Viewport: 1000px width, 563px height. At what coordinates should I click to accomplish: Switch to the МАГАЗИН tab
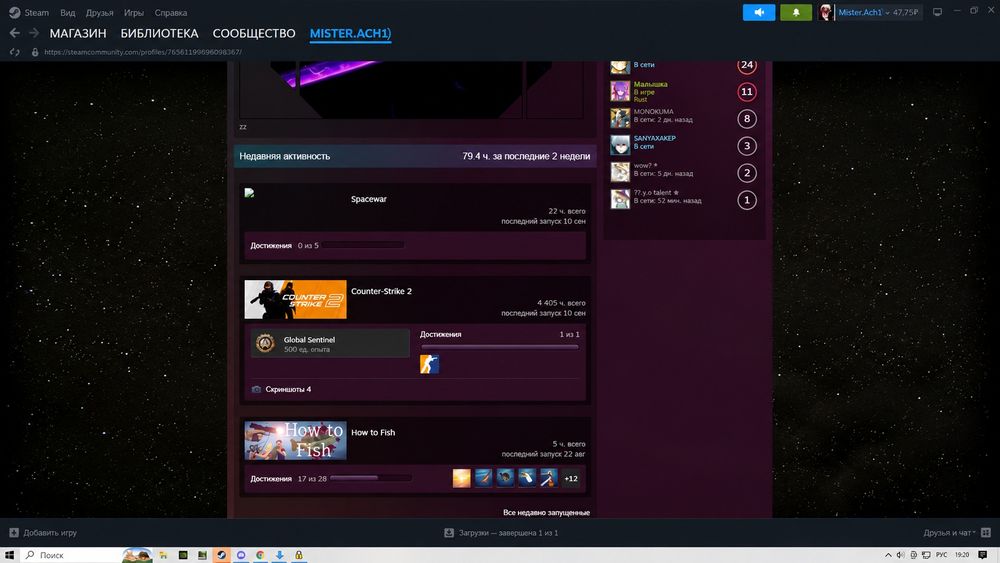78,33
